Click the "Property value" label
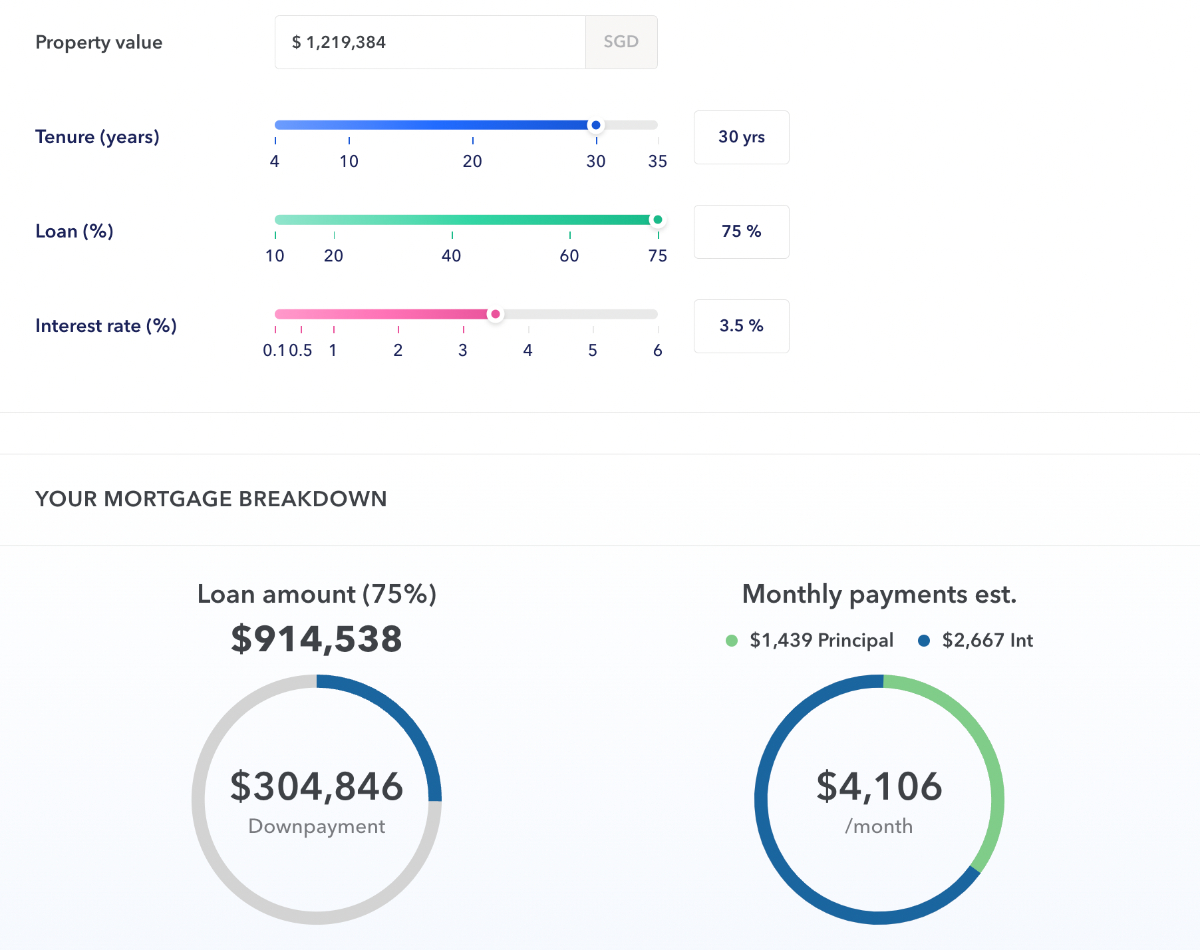The width and height of the screenshot is (1200, 950). click(99, 42)
